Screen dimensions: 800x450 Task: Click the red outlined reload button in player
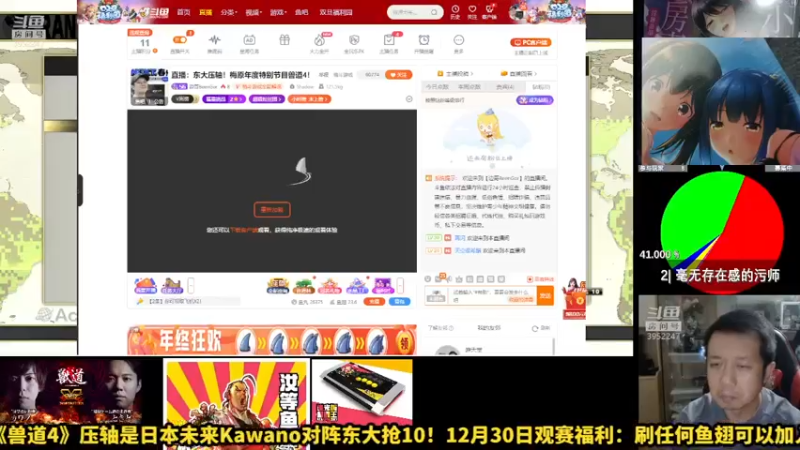point(272,210)
